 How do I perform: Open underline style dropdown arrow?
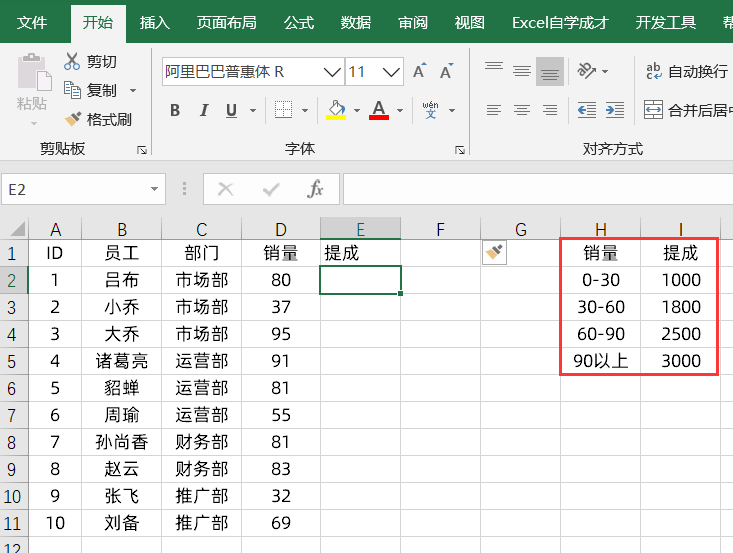click(x=253, y=111)
